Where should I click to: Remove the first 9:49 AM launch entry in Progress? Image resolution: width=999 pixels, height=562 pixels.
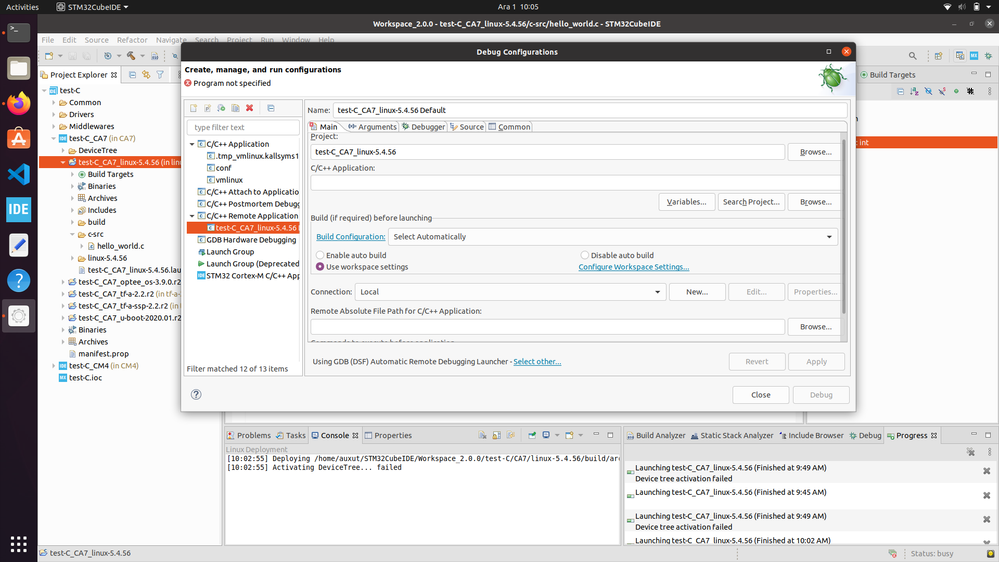pos(986,471)
